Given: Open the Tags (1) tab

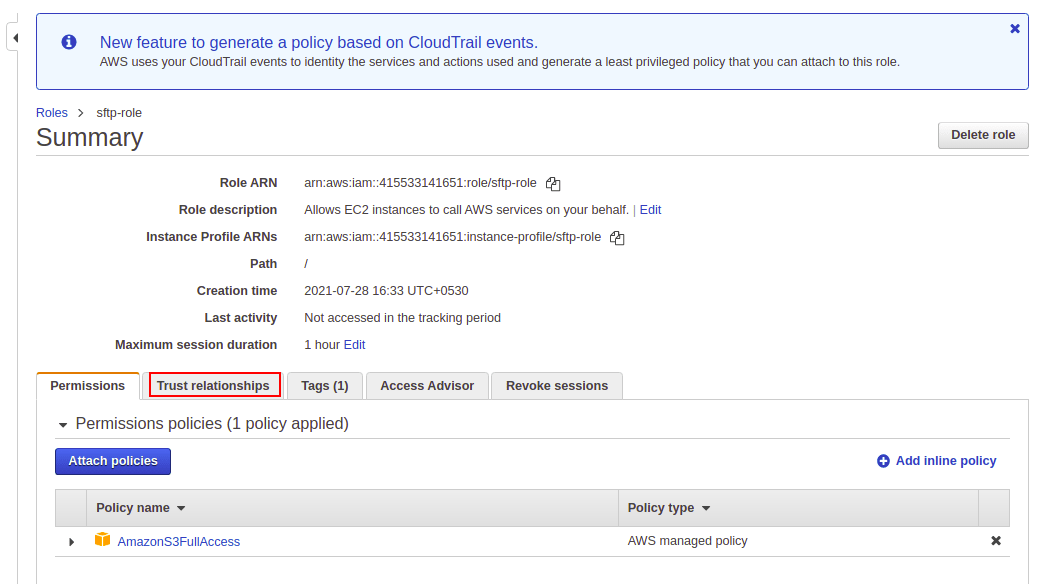Looking at the screenshot, I should [325, 386].
